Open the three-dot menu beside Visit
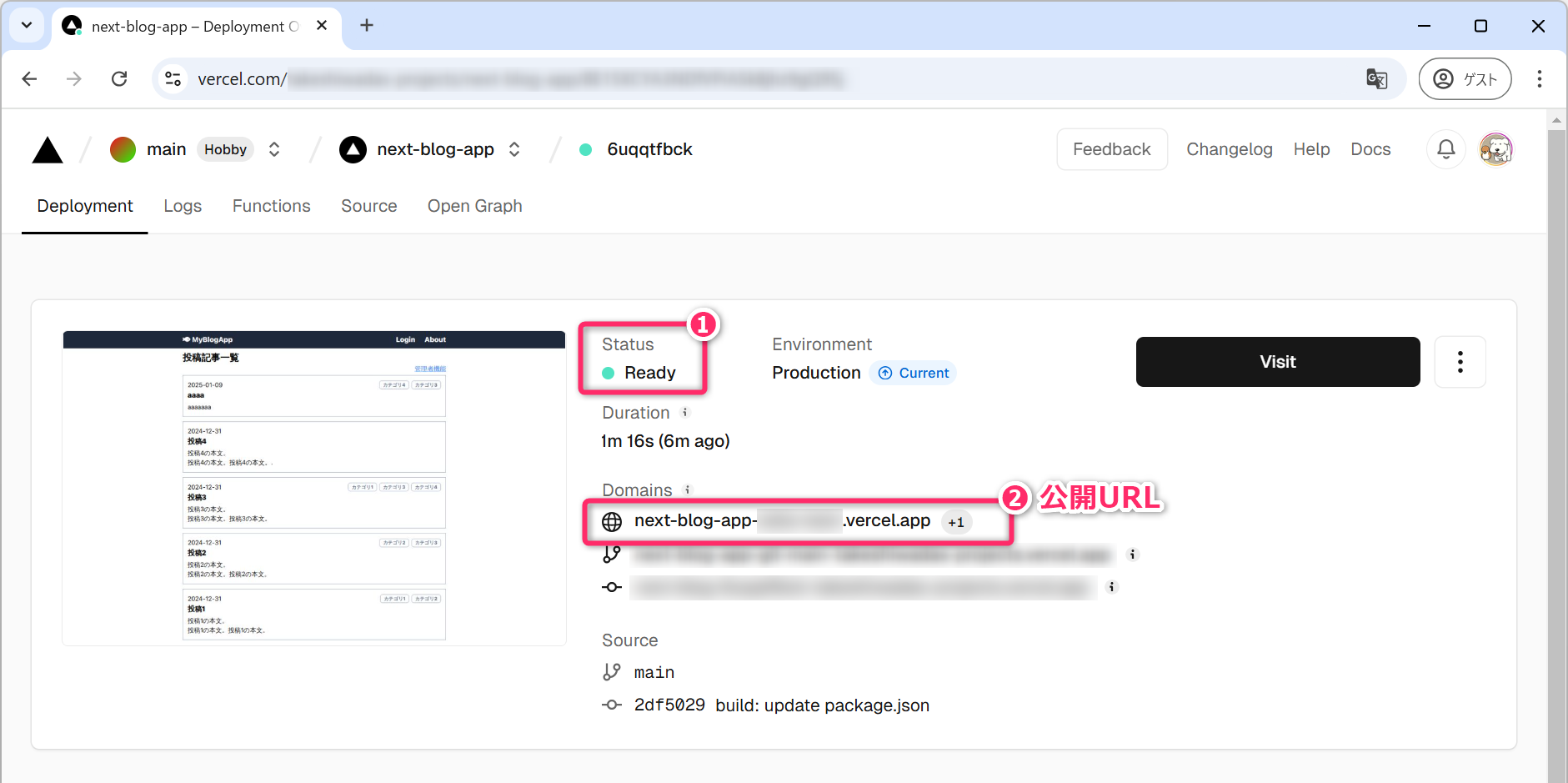Screen dimensions: 1568x783 (x=1460, y=362)
